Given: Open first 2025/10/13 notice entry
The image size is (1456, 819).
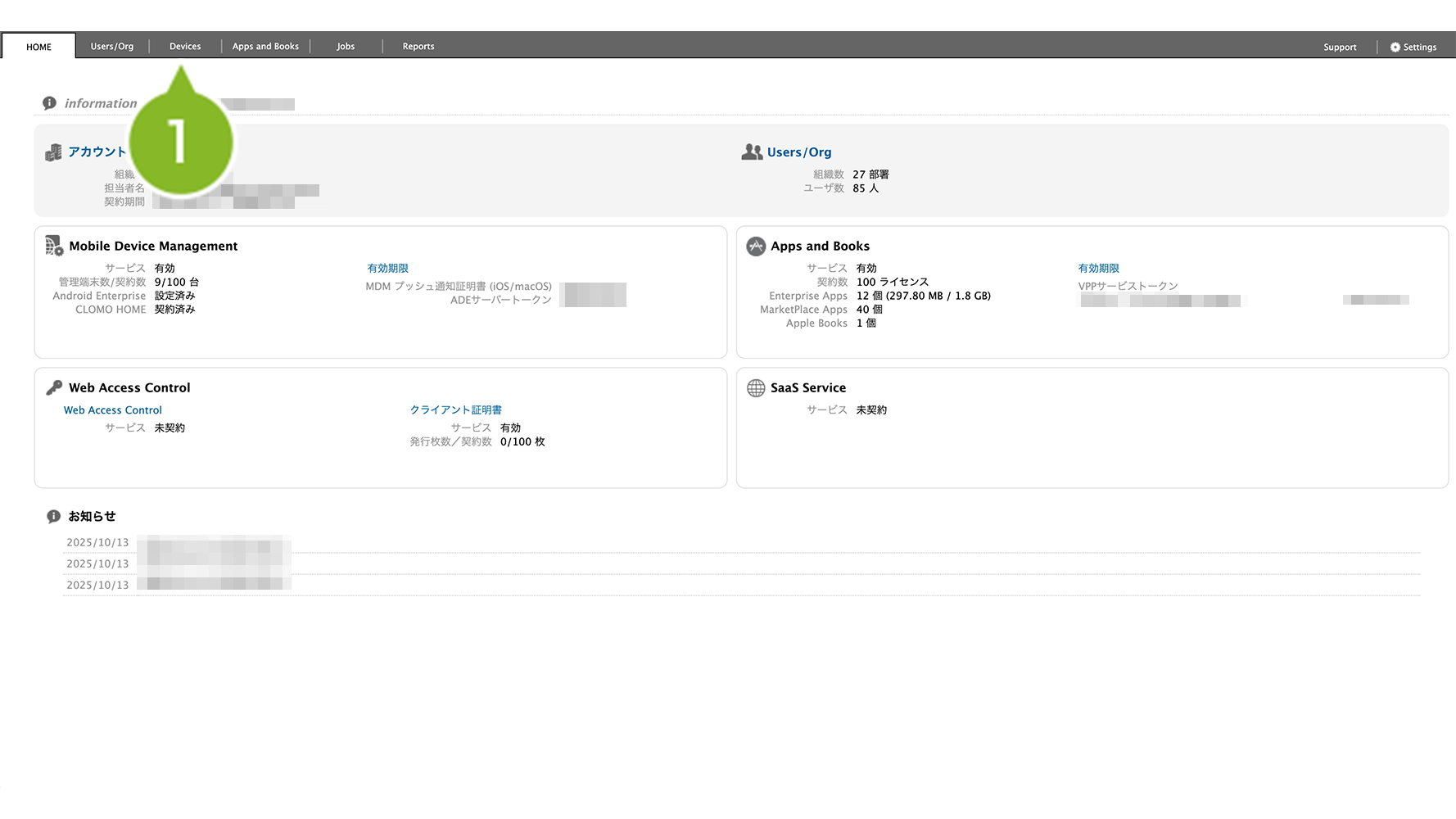Looking at the screenshot, I should [x=213, y=543].
